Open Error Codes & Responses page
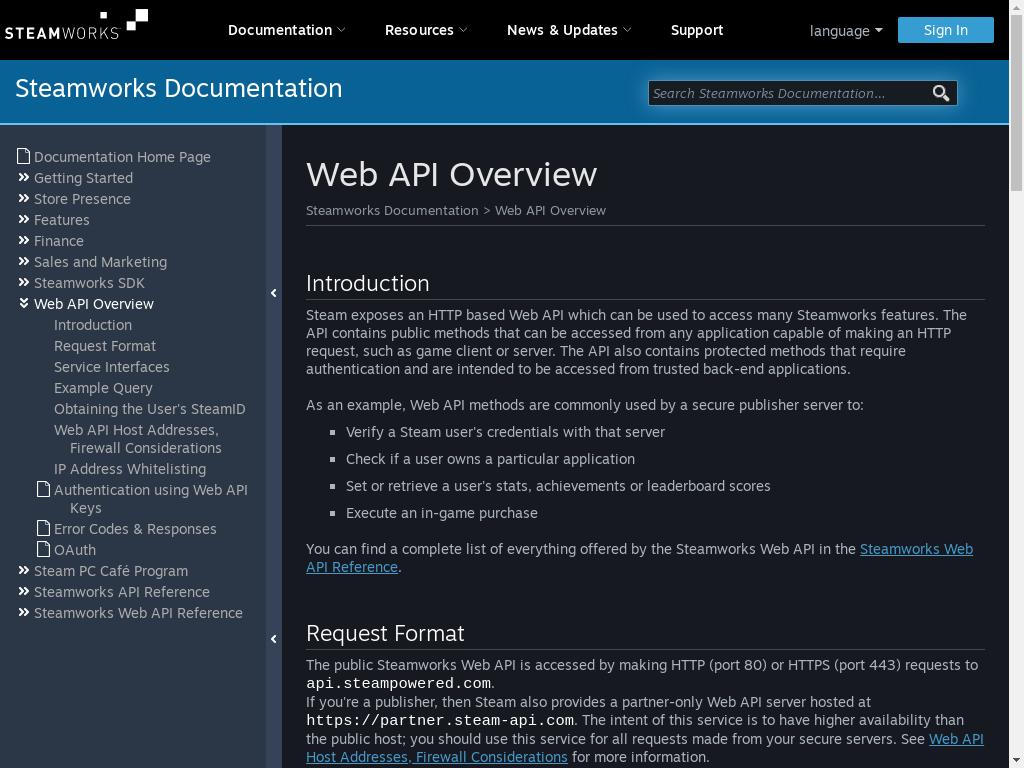This screenshot has width=1024, height=768. [135, 529]
